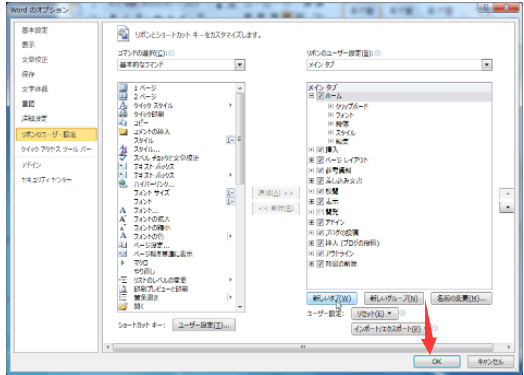Click the ユーザー設定(T)... shortcut key button

click(204, 325)
